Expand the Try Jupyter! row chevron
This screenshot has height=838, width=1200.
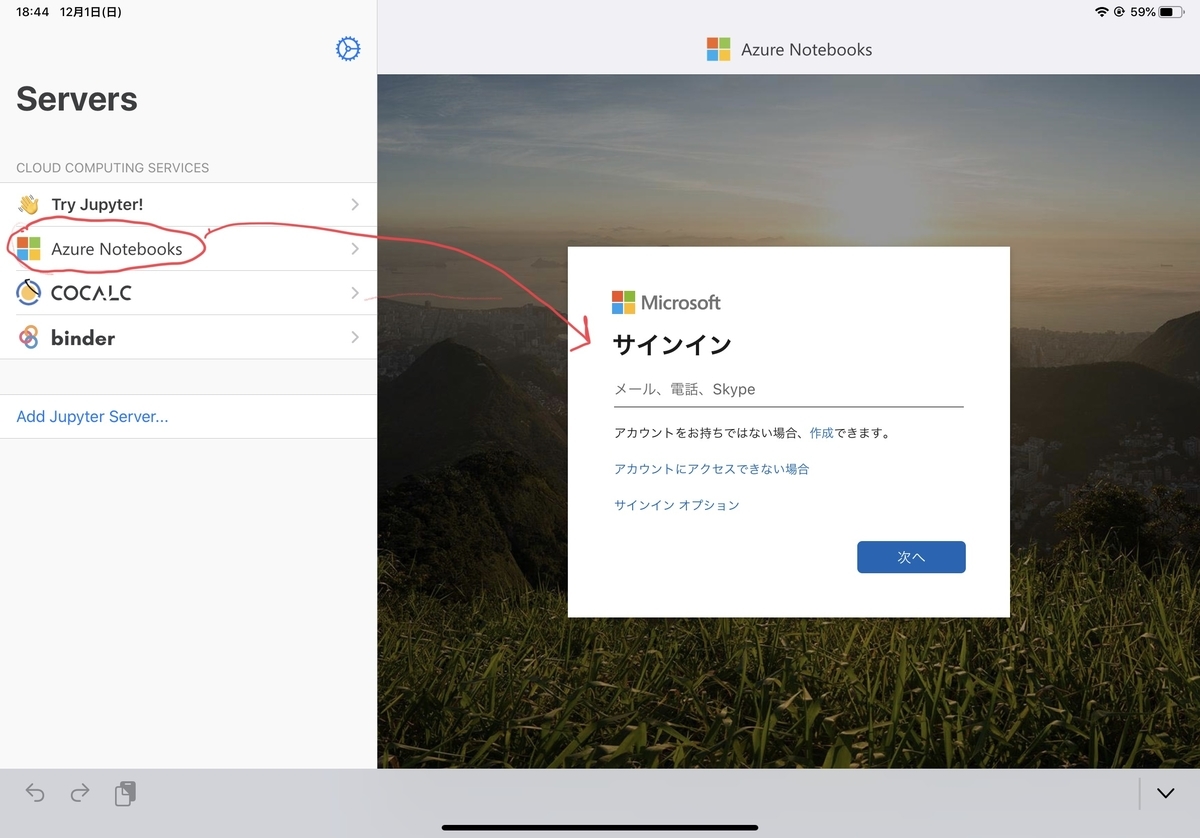(x=355, y=204)
